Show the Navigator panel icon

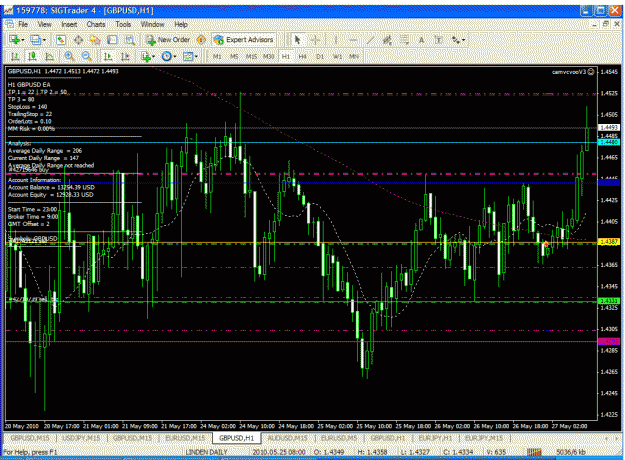(95, 40)
